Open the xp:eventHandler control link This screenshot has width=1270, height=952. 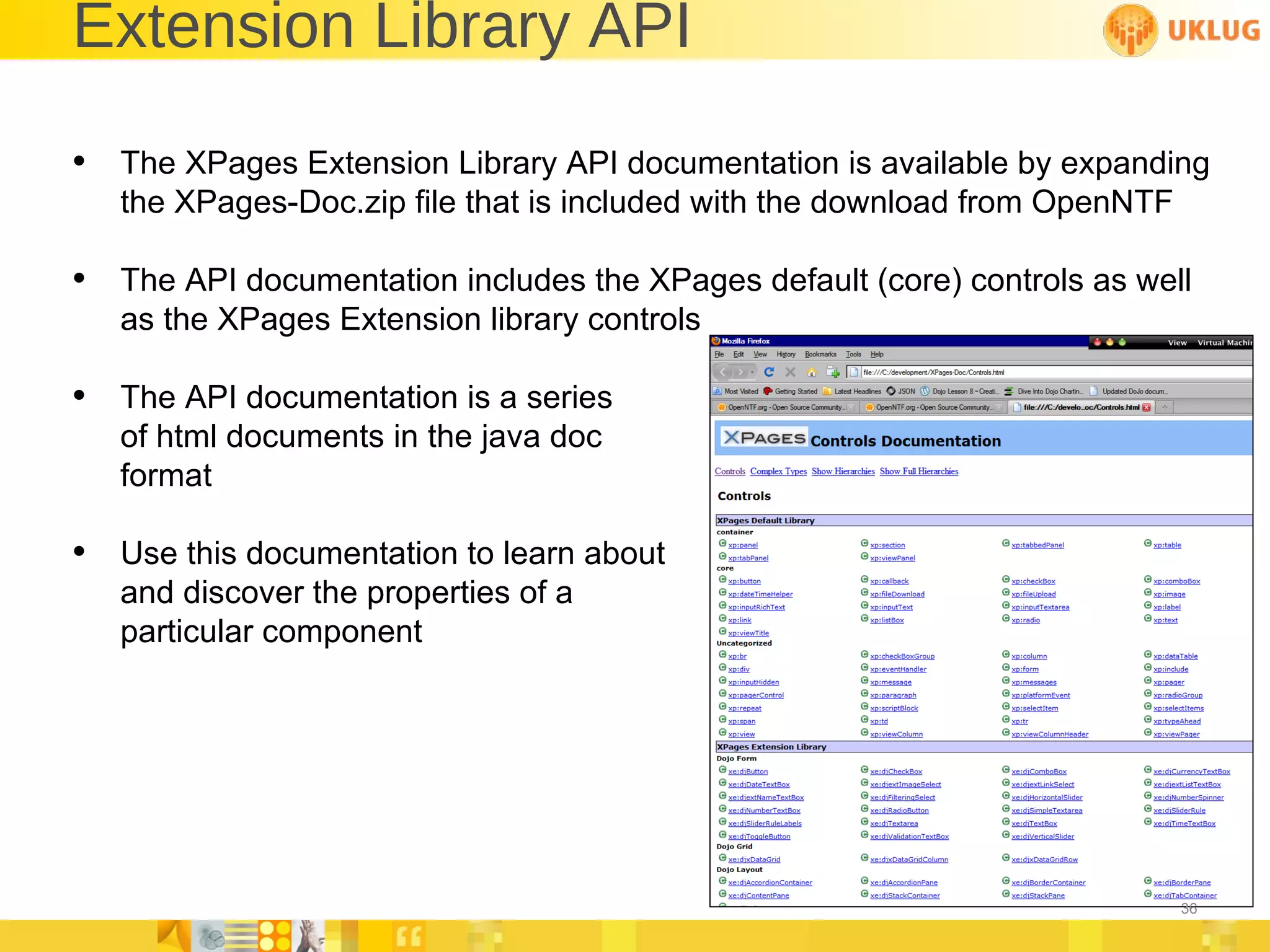(x=898, y=669)
